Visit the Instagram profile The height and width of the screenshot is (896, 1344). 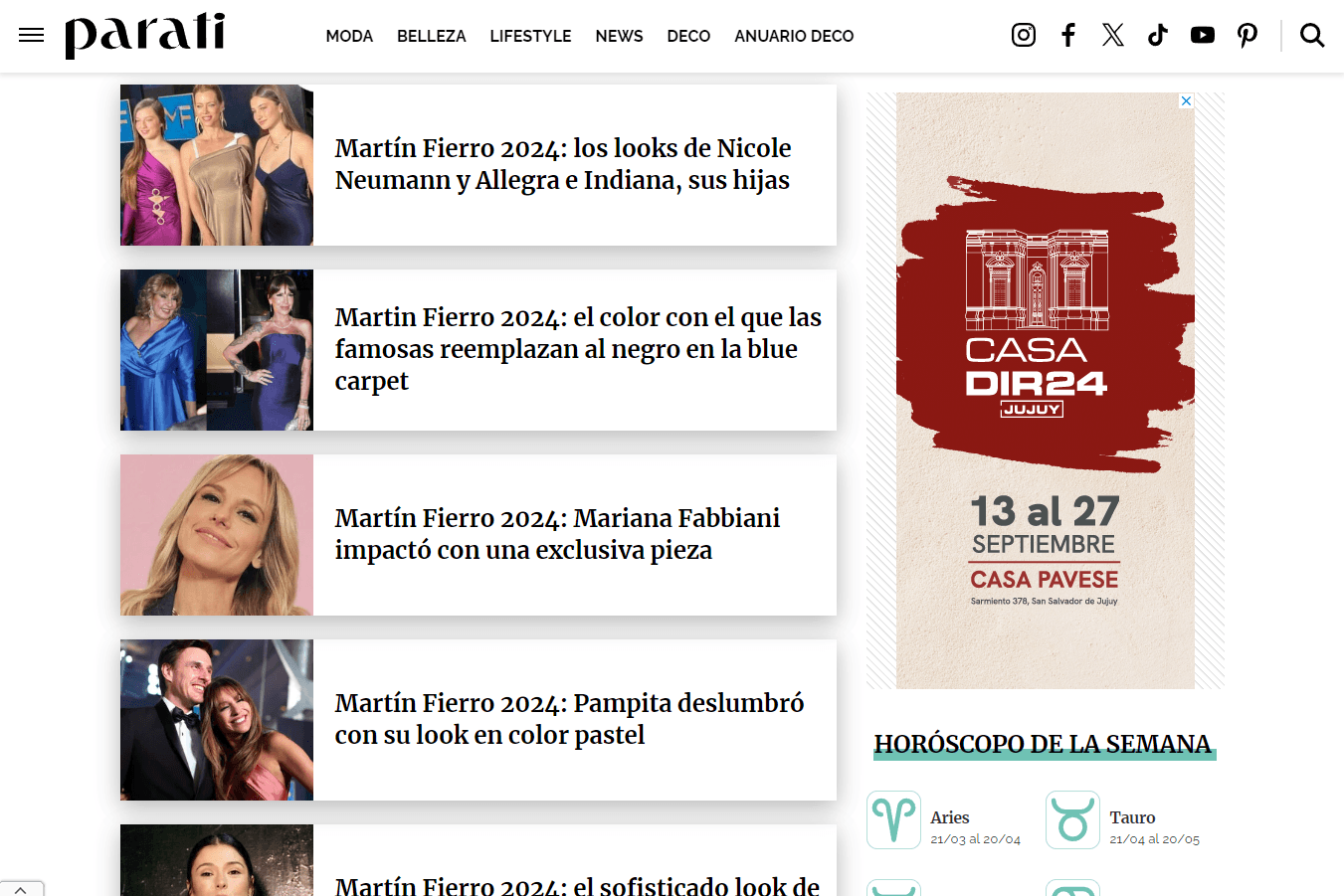click(1024, 36)
